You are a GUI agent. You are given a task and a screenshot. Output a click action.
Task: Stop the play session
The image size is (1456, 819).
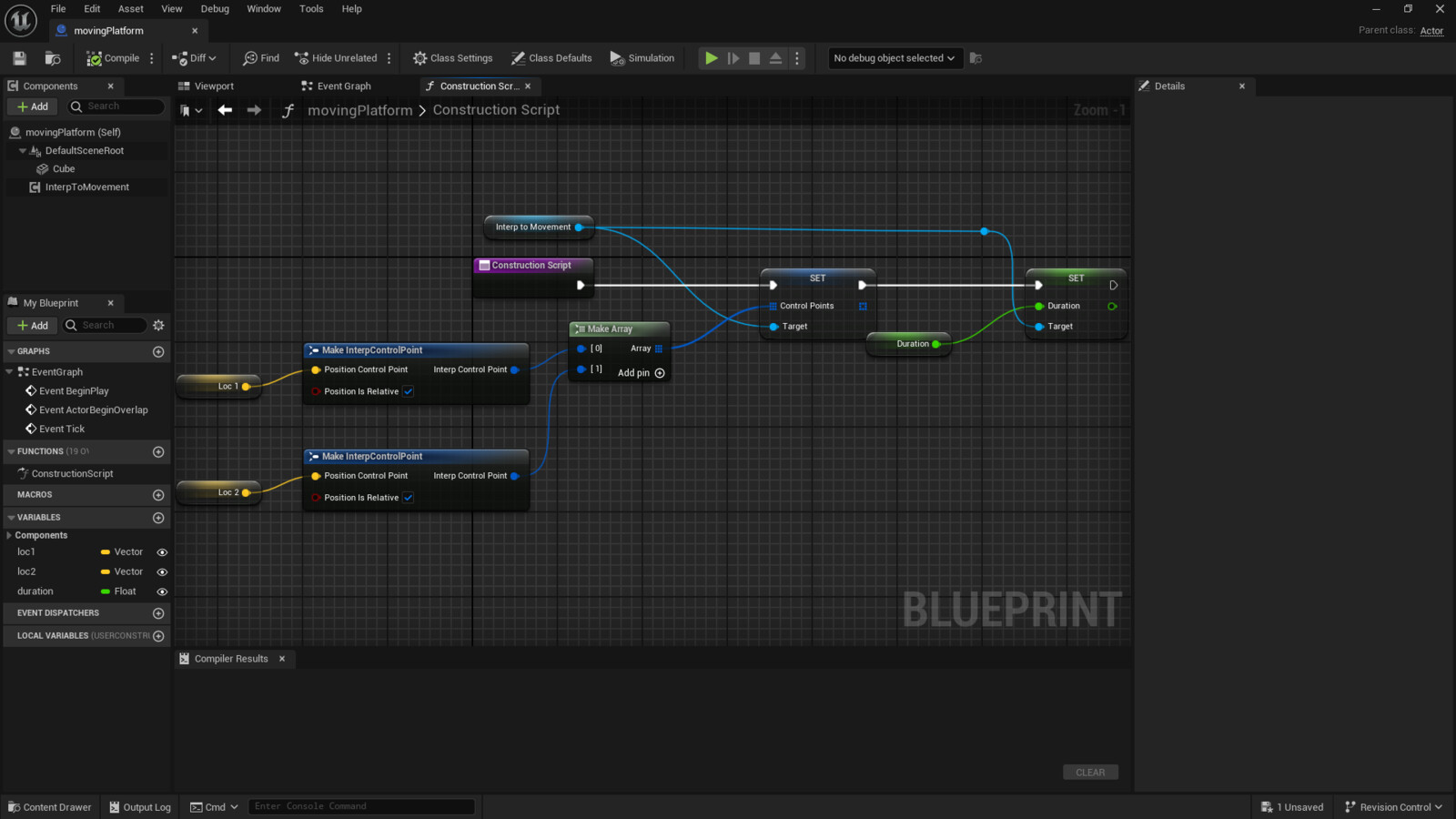click(754, 58)
